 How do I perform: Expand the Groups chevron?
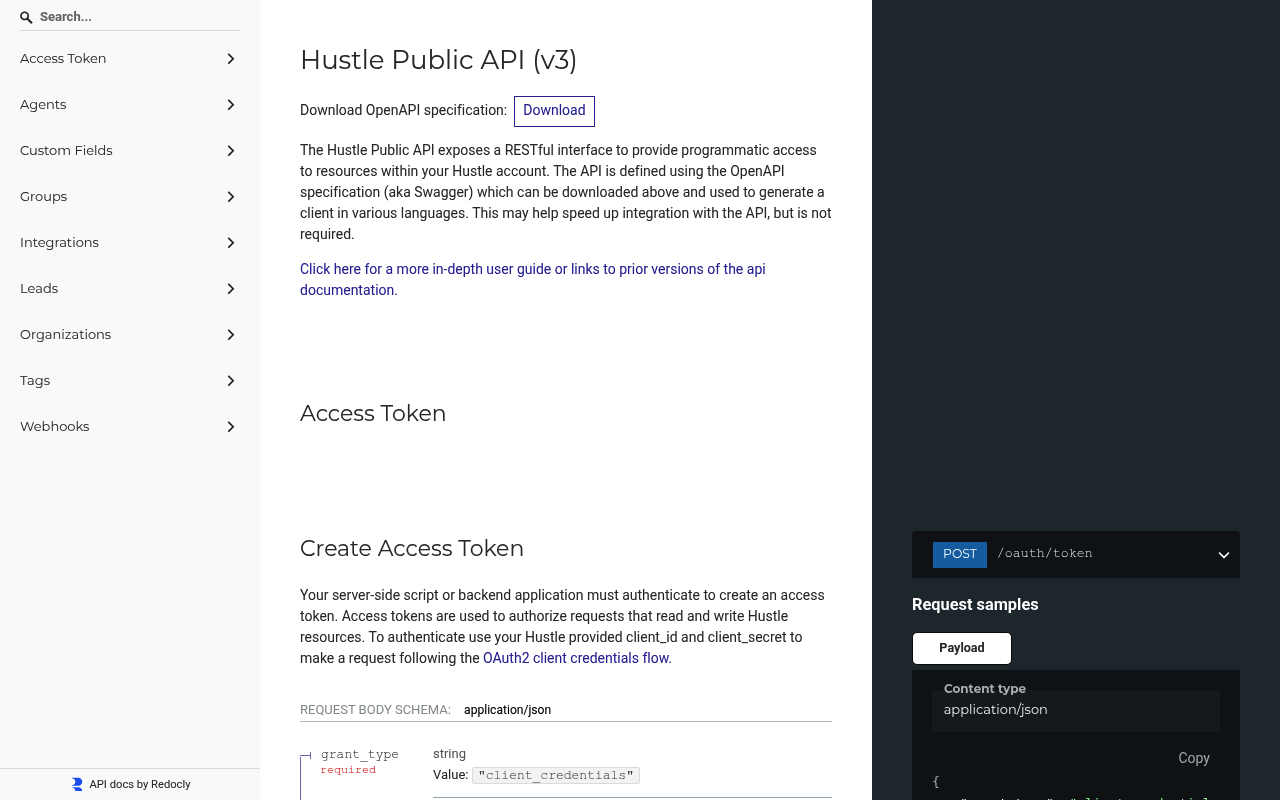click(231, 197)
